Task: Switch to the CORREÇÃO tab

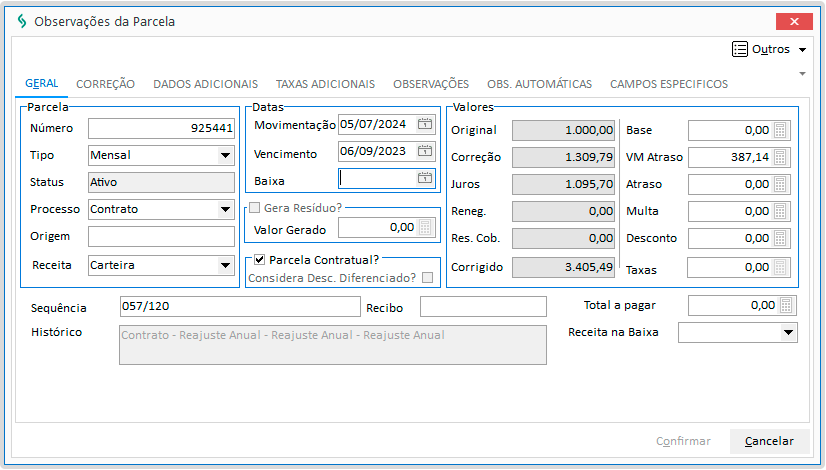Action: click(105, 84)
